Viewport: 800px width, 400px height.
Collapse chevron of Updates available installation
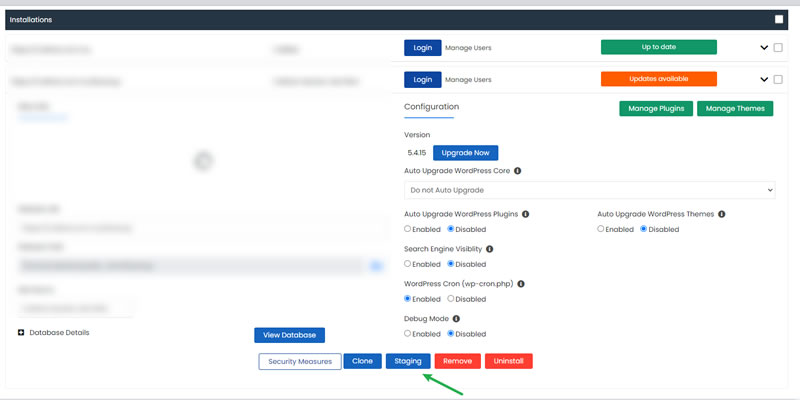click(x=764, y=79)
